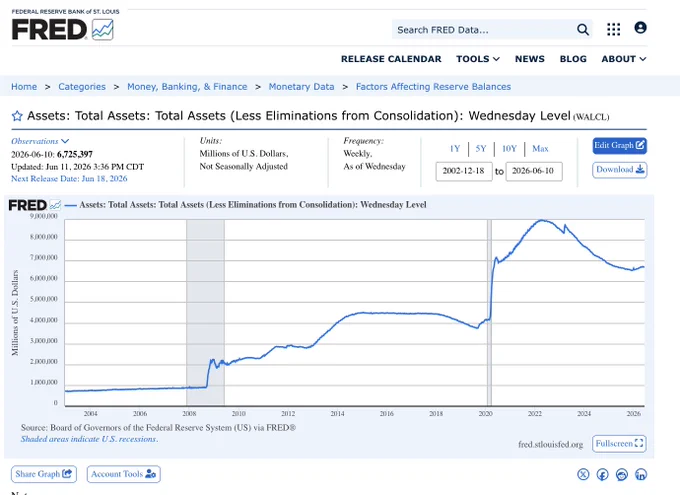Image resolution: width=680 pixels, height=495 pixels.
Task: Click the search magnifier icon
Action: pos(582,30)
